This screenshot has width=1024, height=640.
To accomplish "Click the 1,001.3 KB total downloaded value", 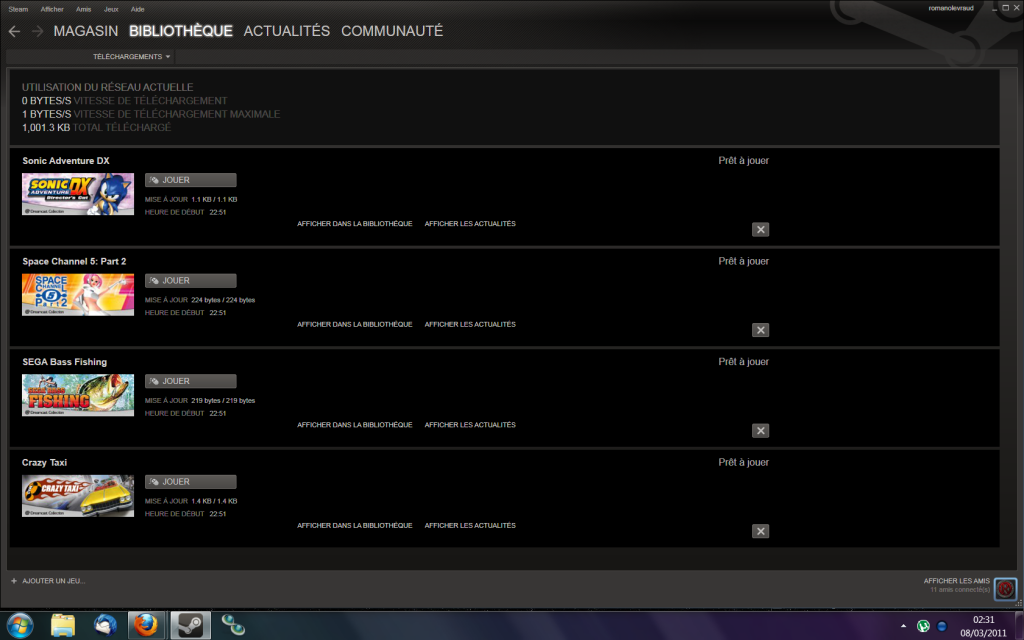I will point(46,127).
